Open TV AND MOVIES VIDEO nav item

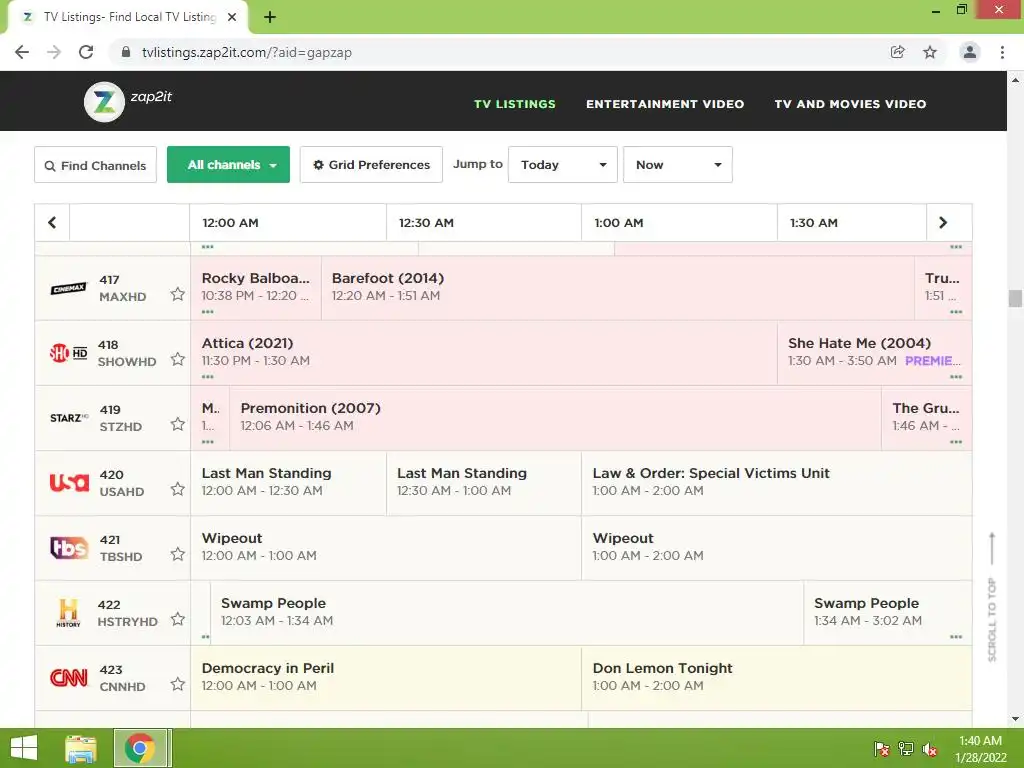pyautogui.click(x=850, y=104)
